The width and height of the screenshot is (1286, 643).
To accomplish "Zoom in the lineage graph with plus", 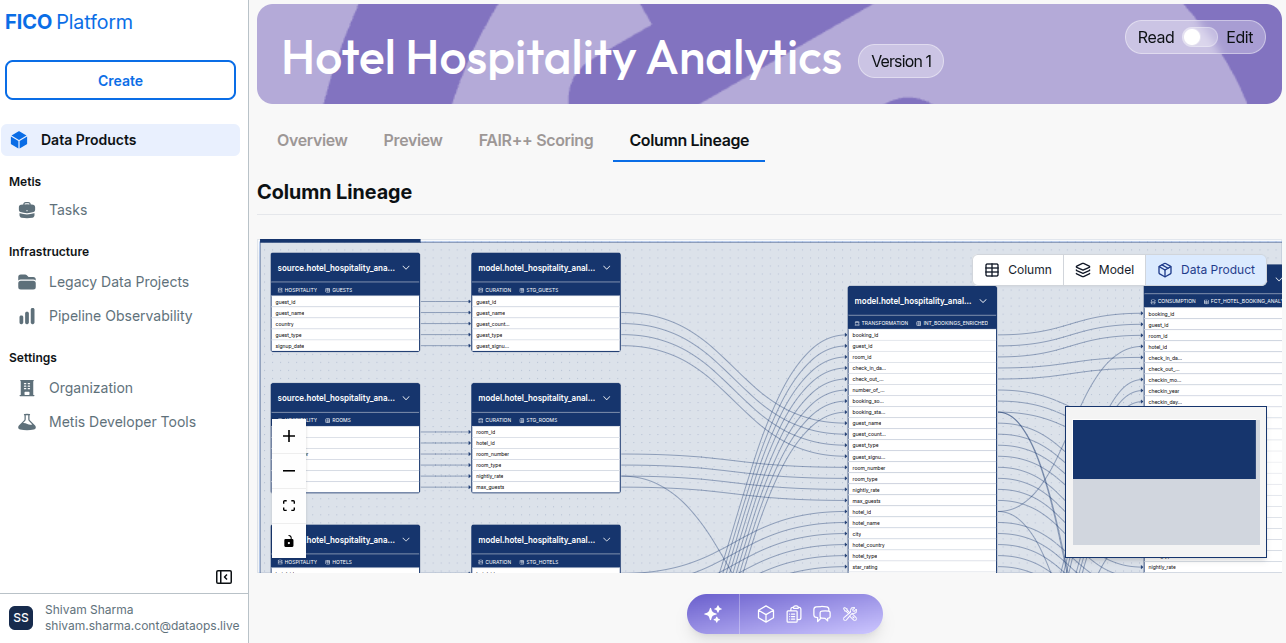I will 289,436.
